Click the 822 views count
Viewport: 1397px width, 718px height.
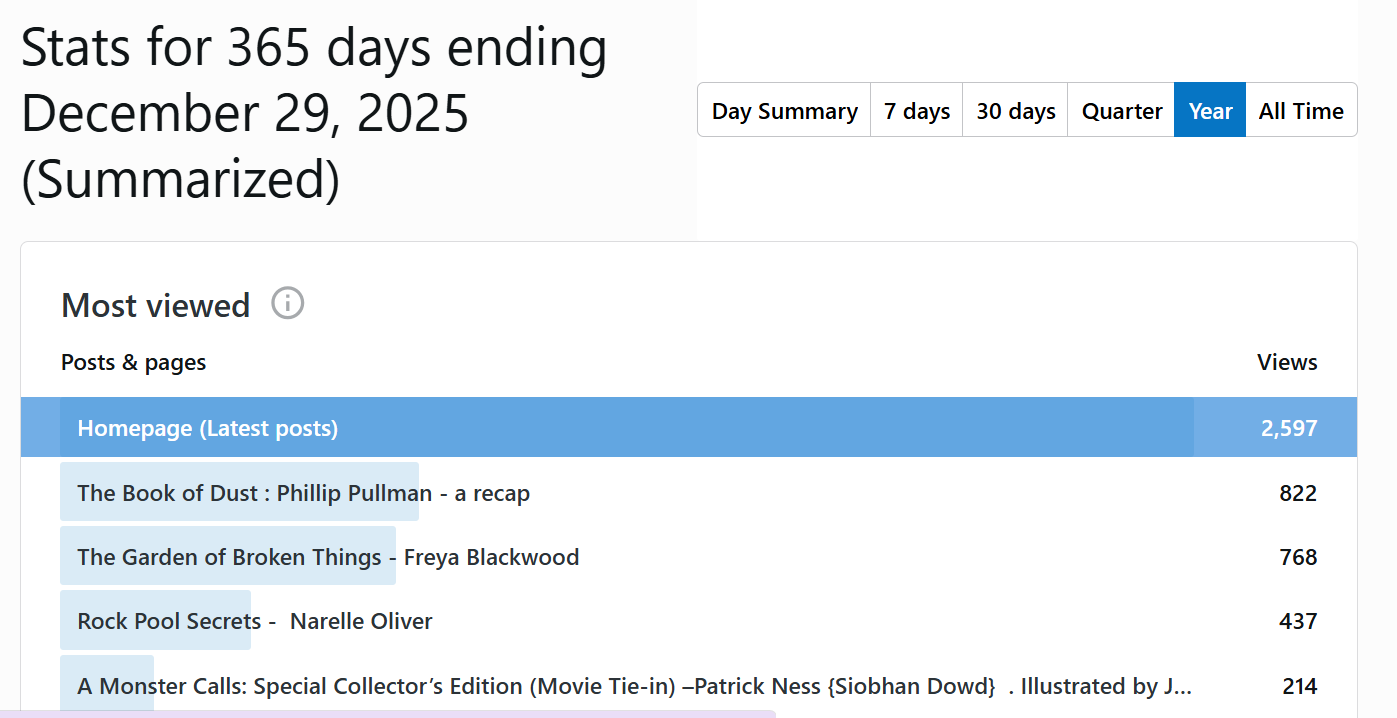(x=1298, y=493)
